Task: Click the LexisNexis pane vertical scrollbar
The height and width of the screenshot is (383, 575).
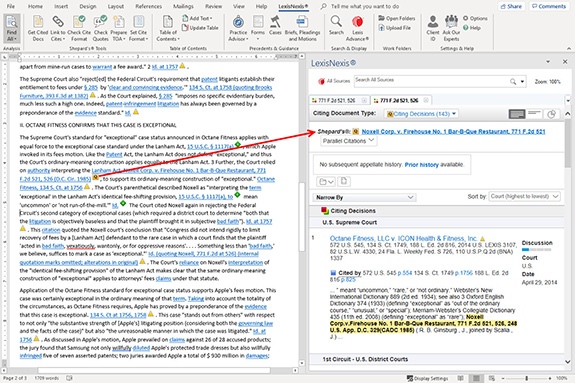Action: (567, 143)
